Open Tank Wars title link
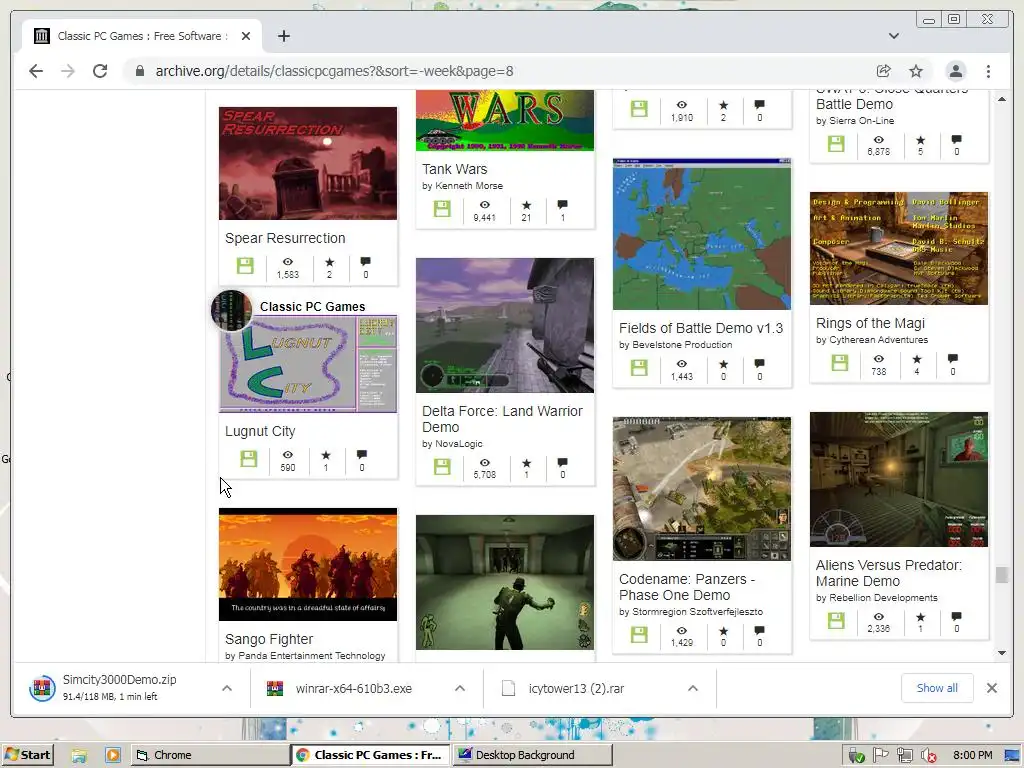Image resolution: width=1024 pixels, height=768 pixels. click(455, 169)
